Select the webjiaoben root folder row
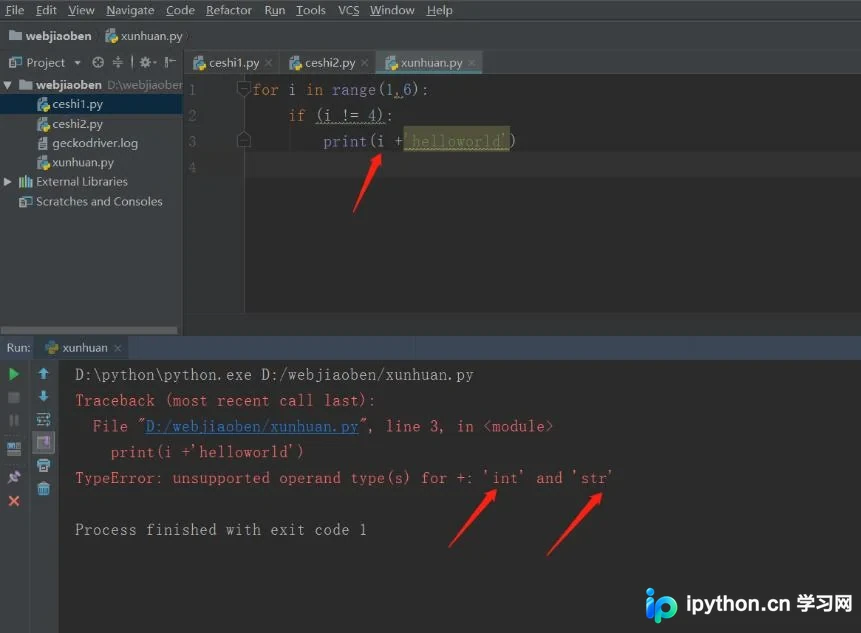861x633 pixels. [91, 85]
